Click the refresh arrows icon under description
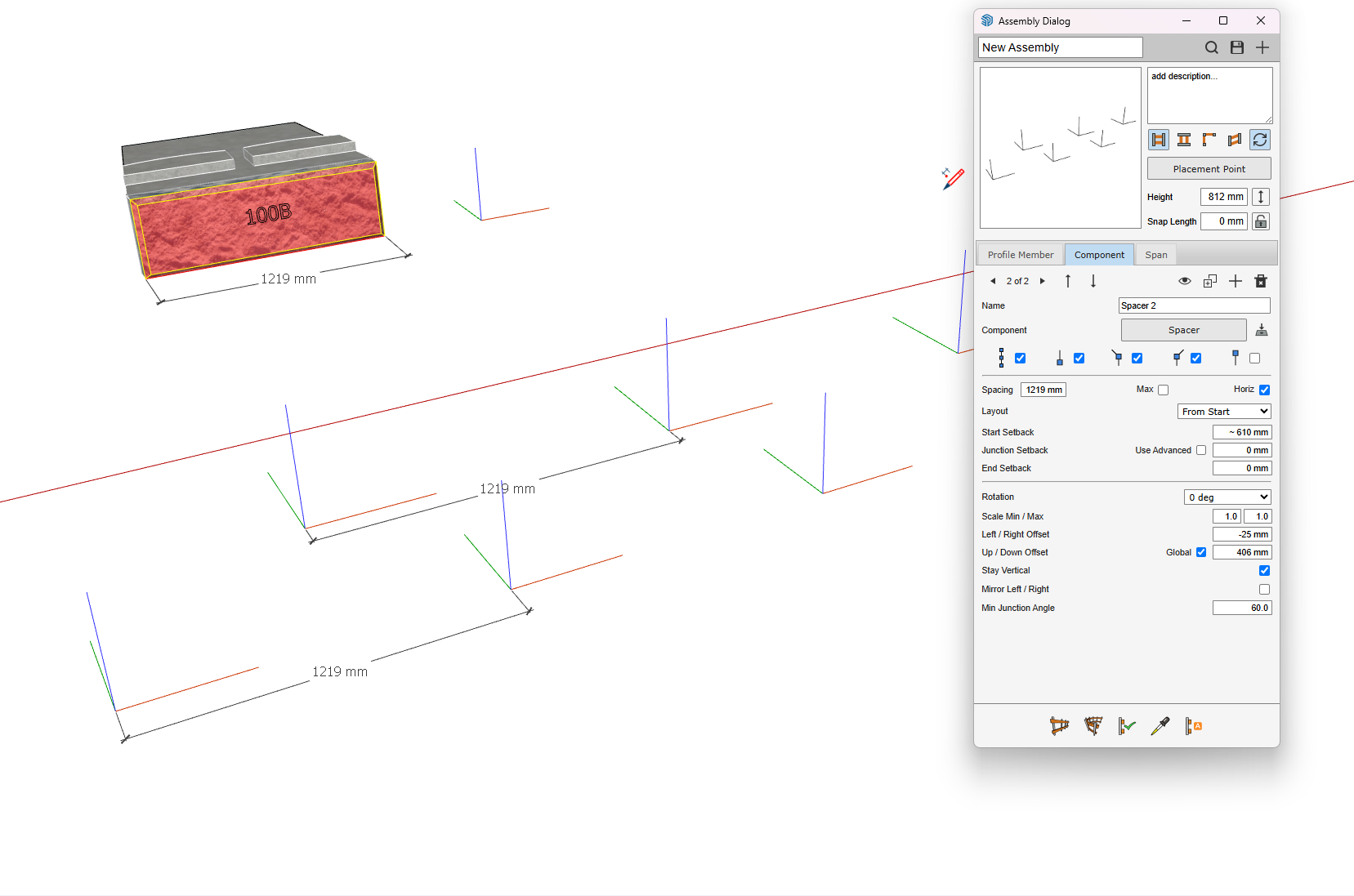Screen dimensions: 1354x896 tap(1260, 140)
